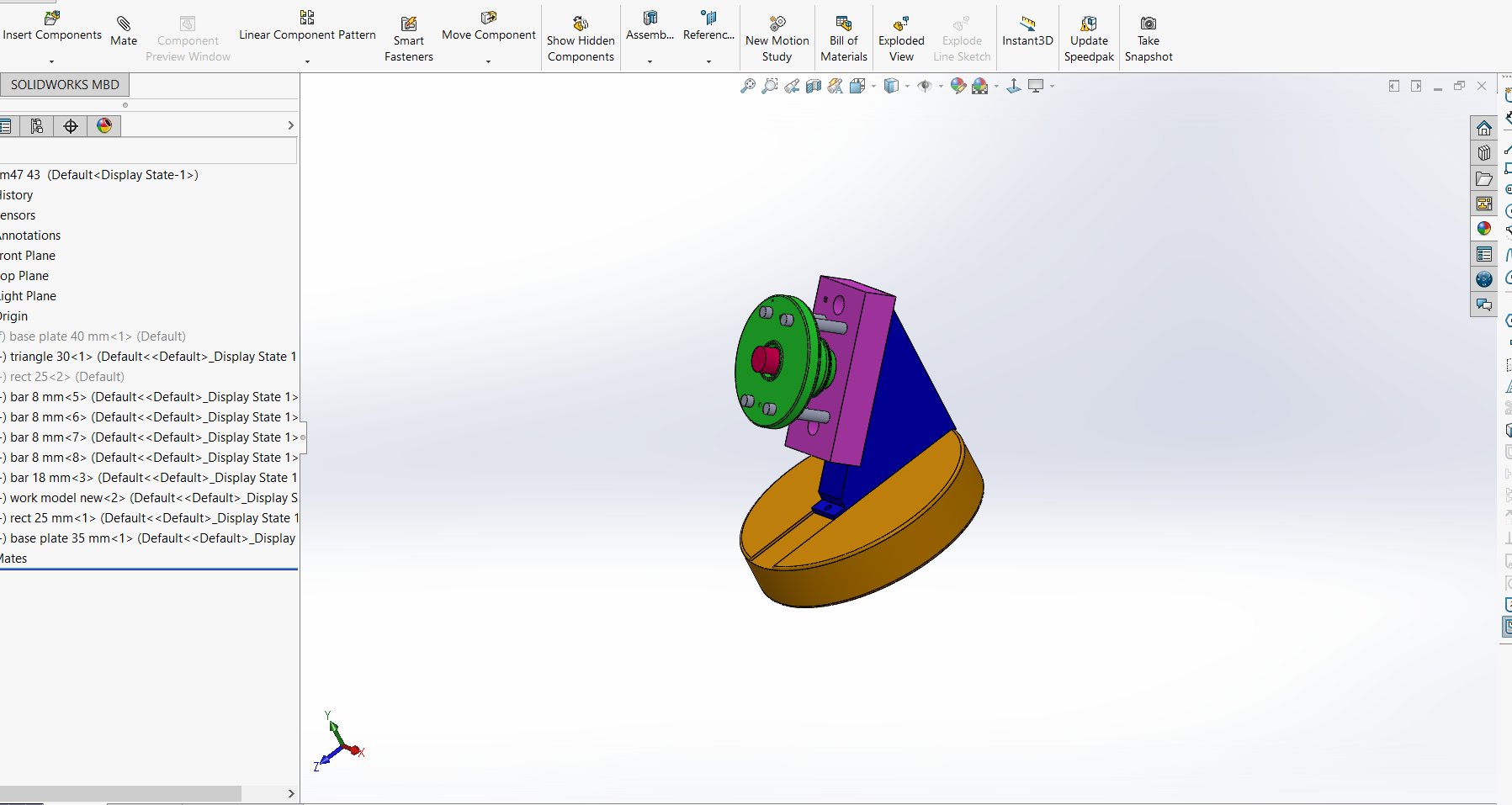Open the SOLIDWORKS Forum task pane tab
The image size is (1512, 805).
pos(1483,305)
